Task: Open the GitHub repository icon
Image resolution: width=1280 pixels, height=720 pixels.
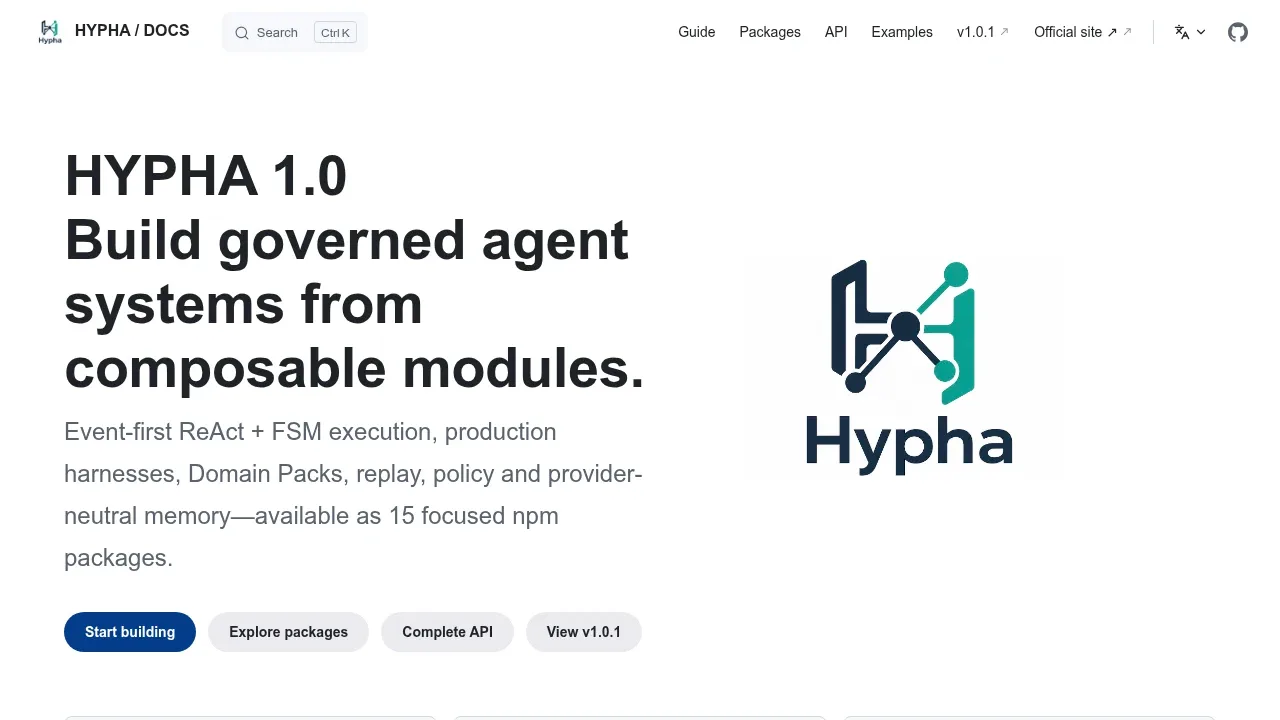Action: coord(1238,32)
